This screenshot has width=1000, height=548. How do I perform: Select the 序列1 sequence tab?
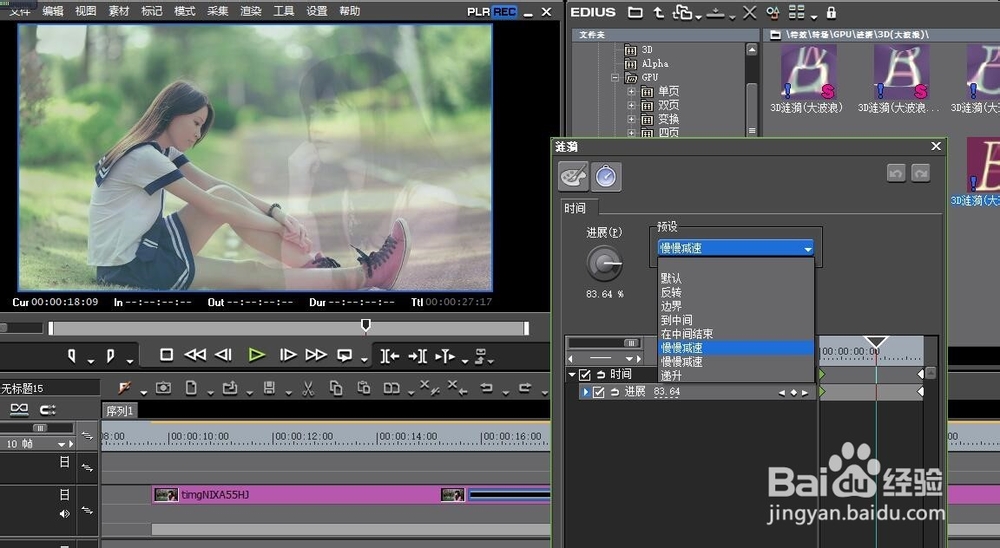click(119, 411)
